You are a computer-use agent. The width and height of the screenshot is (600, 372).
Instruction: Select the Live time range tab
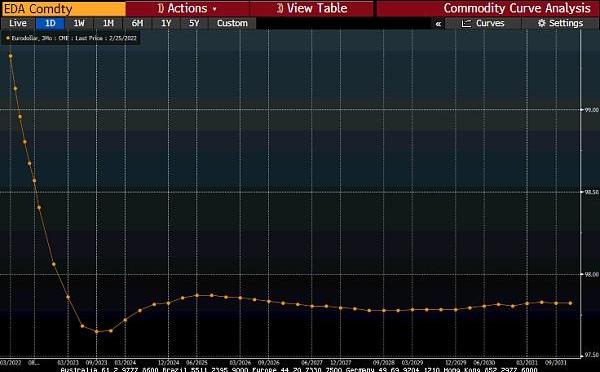18,23
